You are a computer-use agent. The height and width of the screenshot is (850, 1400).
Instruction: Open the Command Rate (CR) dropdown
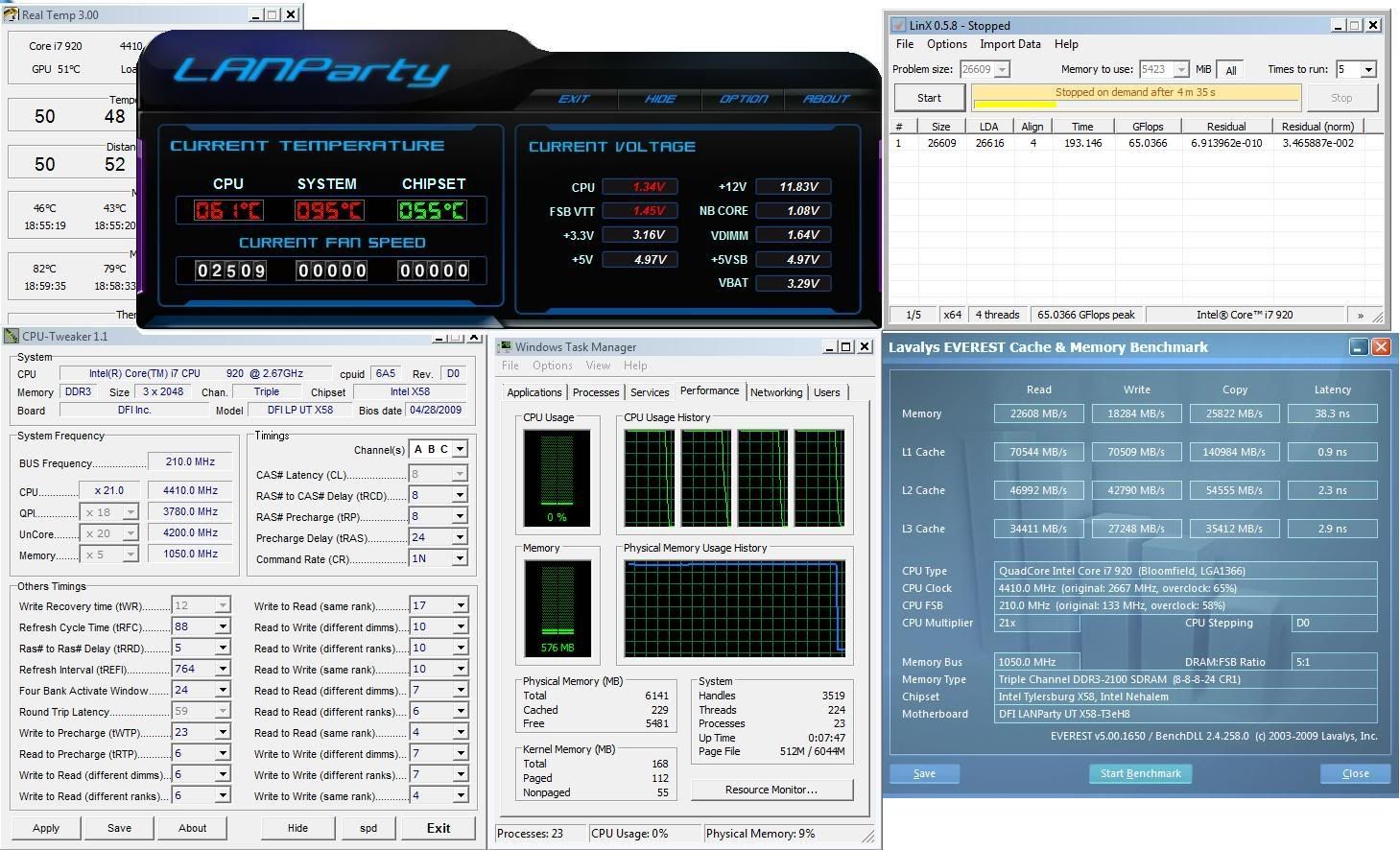pos(460,558)
